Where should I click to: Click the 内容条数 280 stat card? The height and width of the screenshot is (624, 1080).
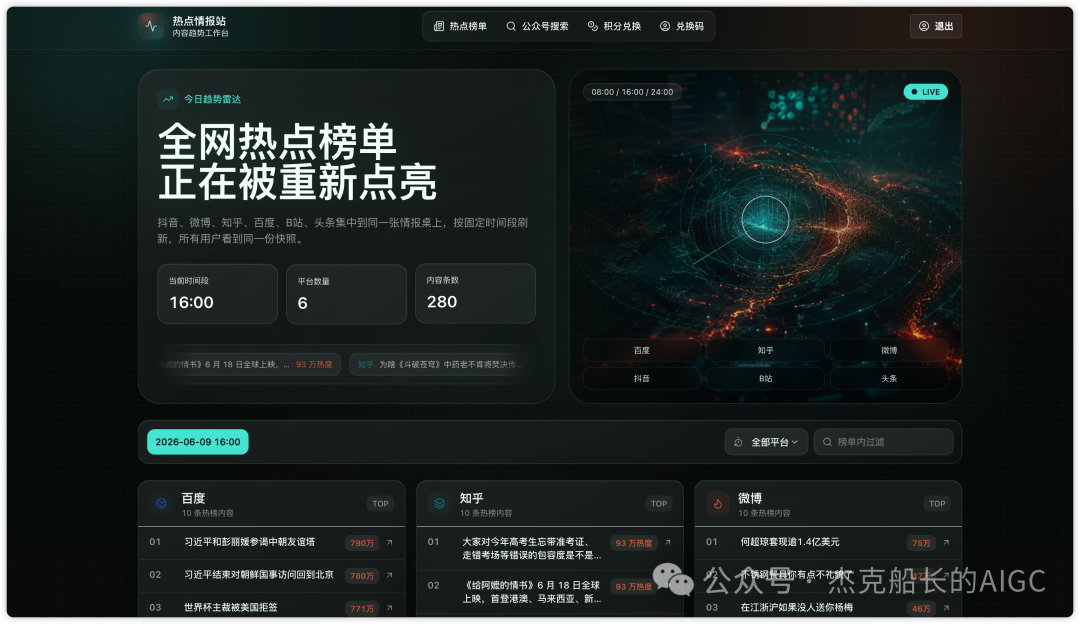click(x=475, y=293)
